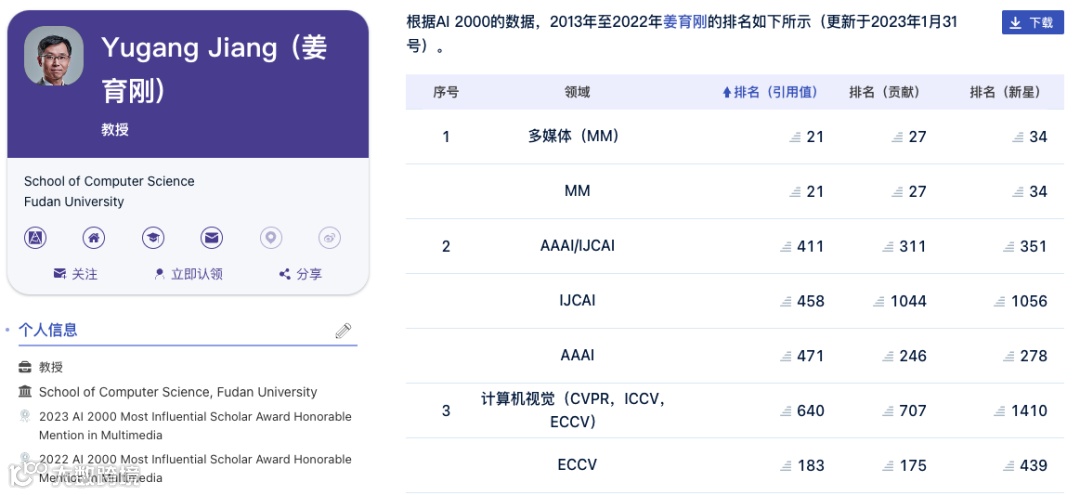Click bar icon beside AAAI rising-star rank 278

coord(1009,356)
